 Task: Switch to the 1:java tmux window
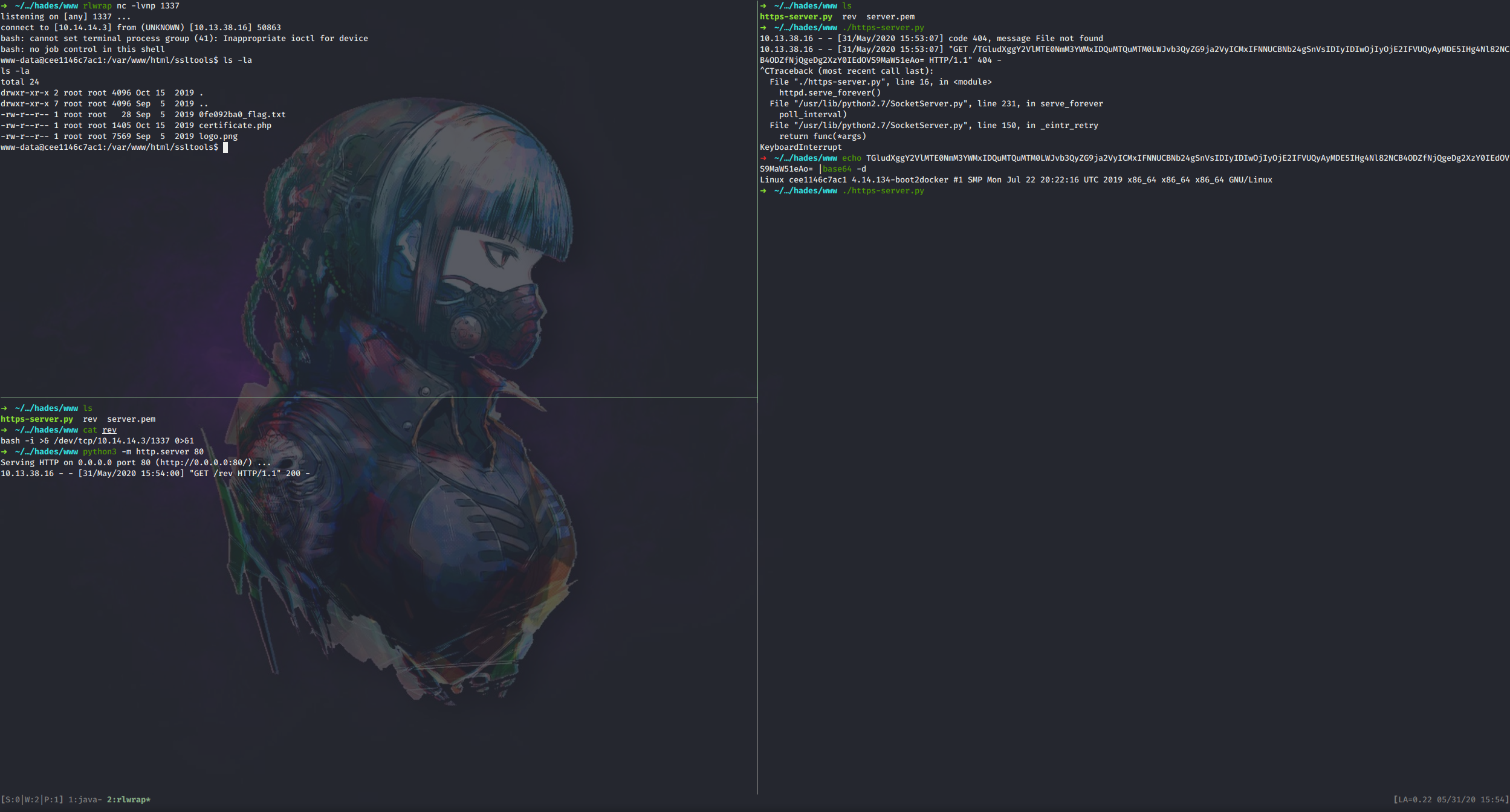[84, 799]
